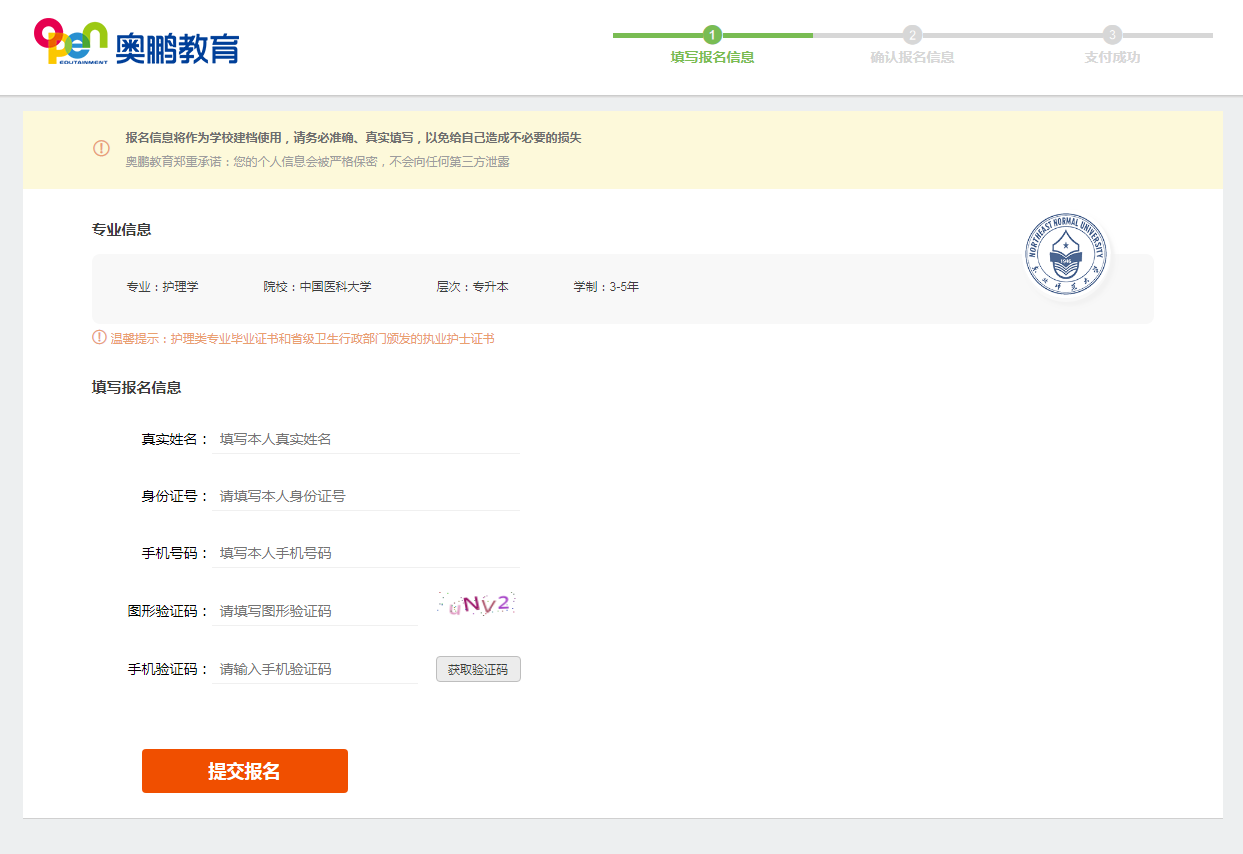Refresh the captcha image
Screen dimensions: 1243x854
pos(476,604)
